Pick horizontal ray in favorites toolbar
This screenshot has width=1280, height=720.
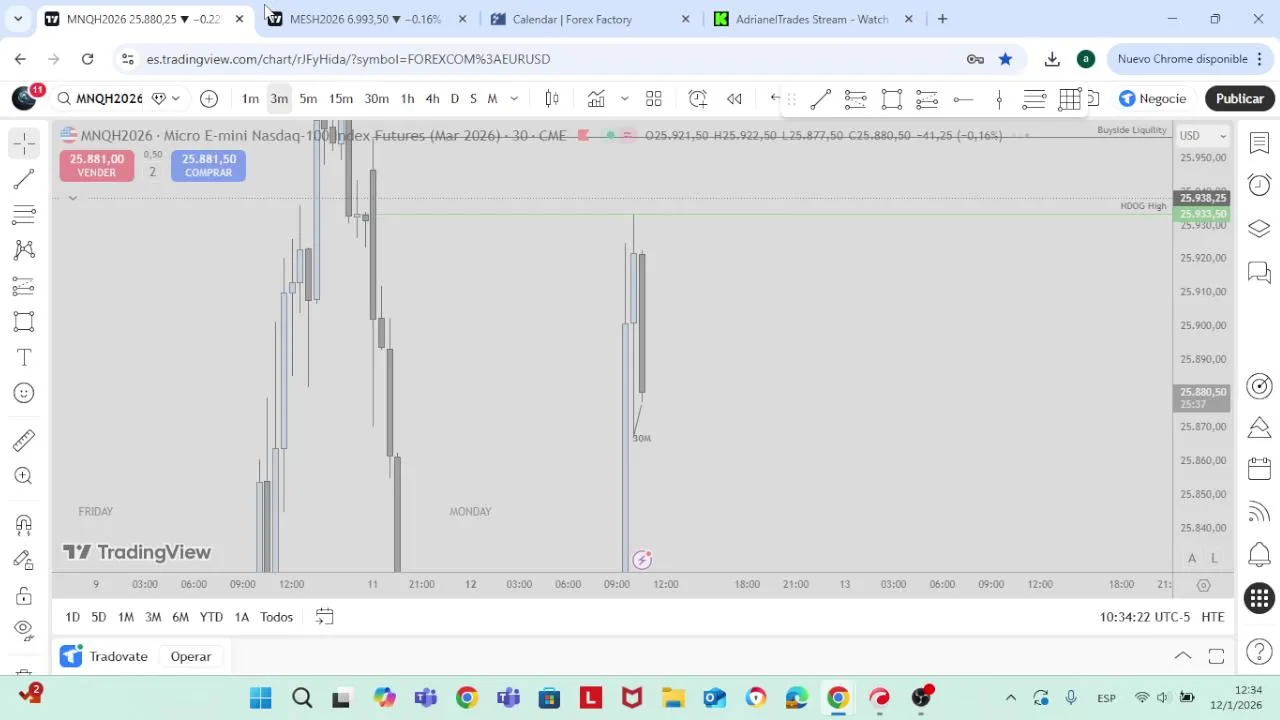(x=963, y=99)
